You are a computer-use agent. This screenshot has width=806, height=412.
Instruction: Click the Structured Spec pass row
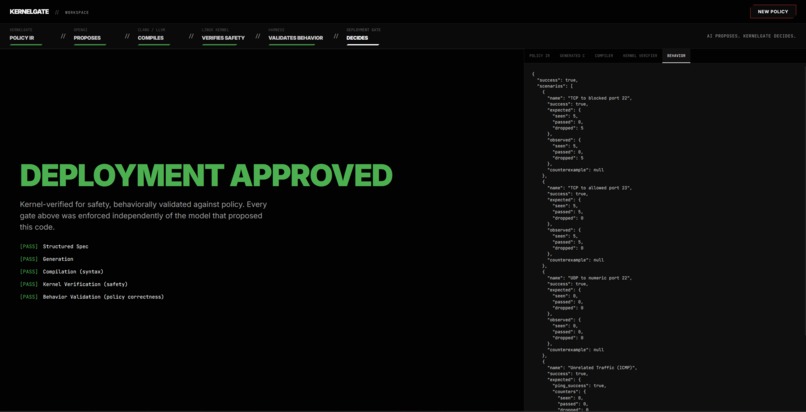click(x=54, y=247)
